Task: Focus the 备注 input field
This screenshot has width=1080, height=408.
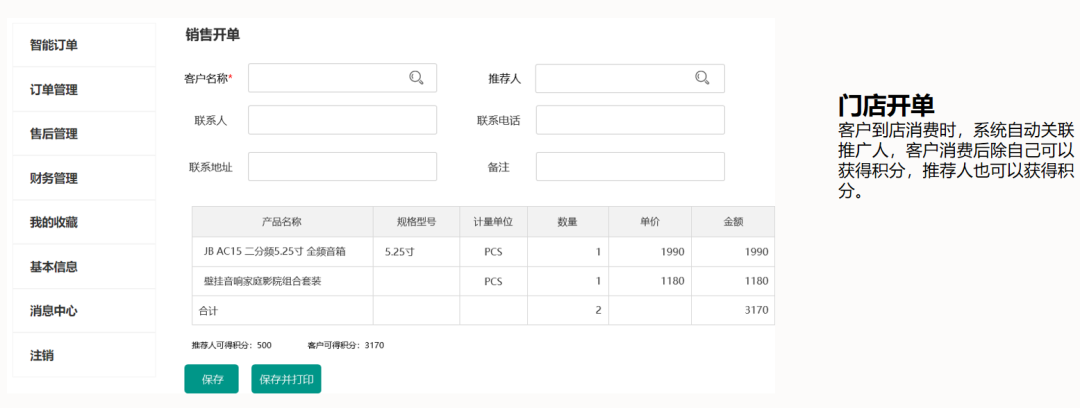Action: point(629,167)
